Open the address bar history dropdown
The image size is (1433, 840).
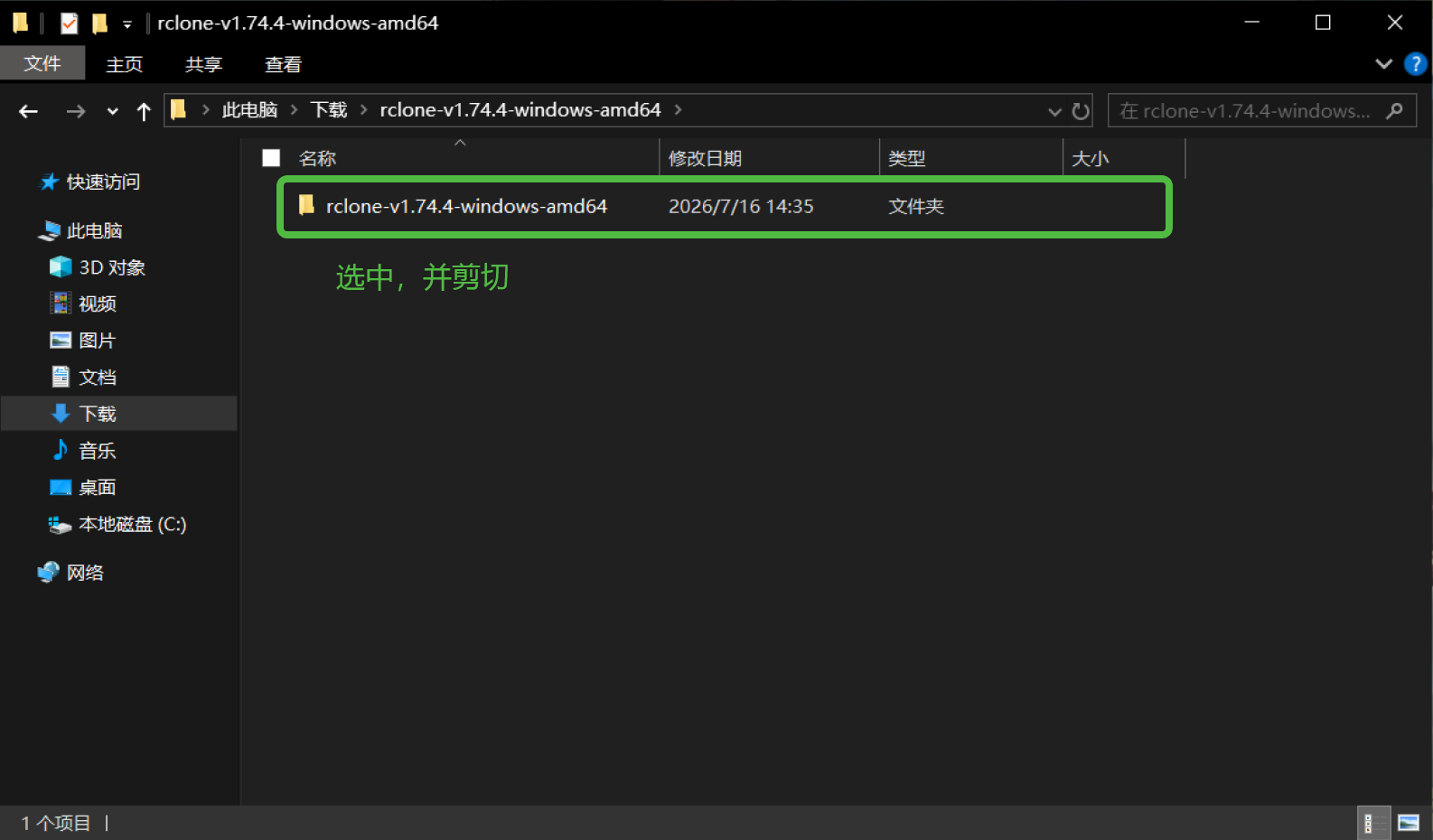coord(1054,111)
